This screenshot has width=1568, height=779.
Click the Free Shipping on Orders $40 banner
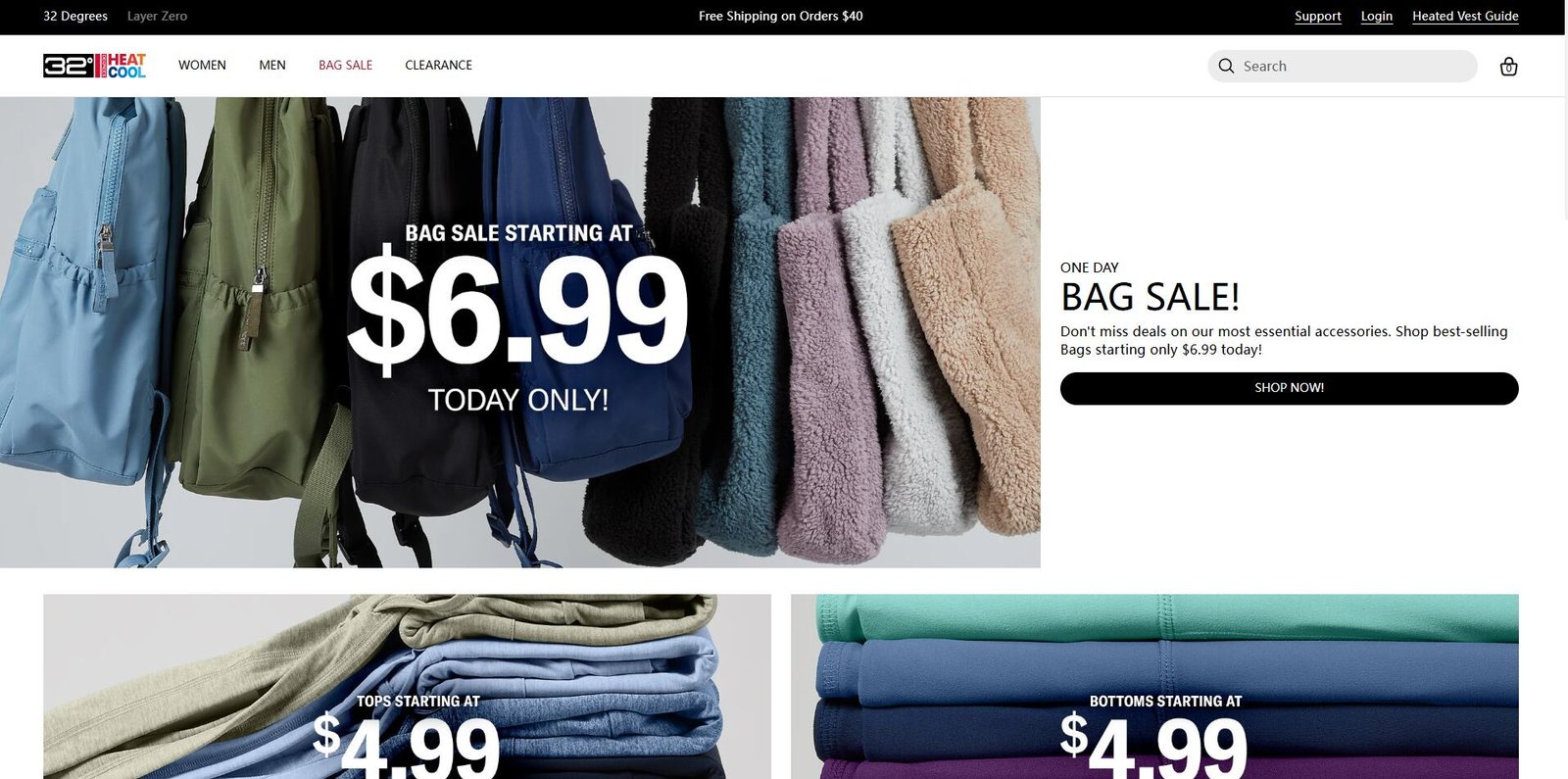pos(781,16)
